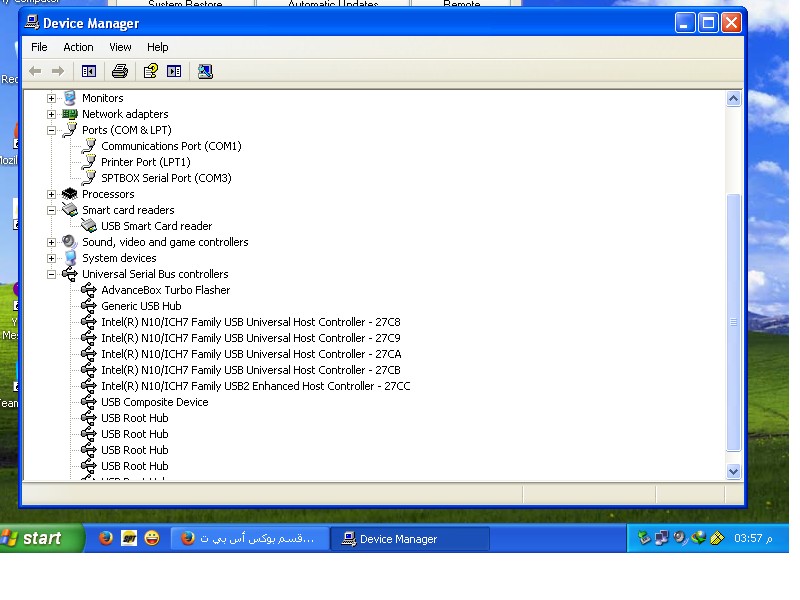
Task: Click the action pane toolbar icon next to Properties
Action: [174, 71]
